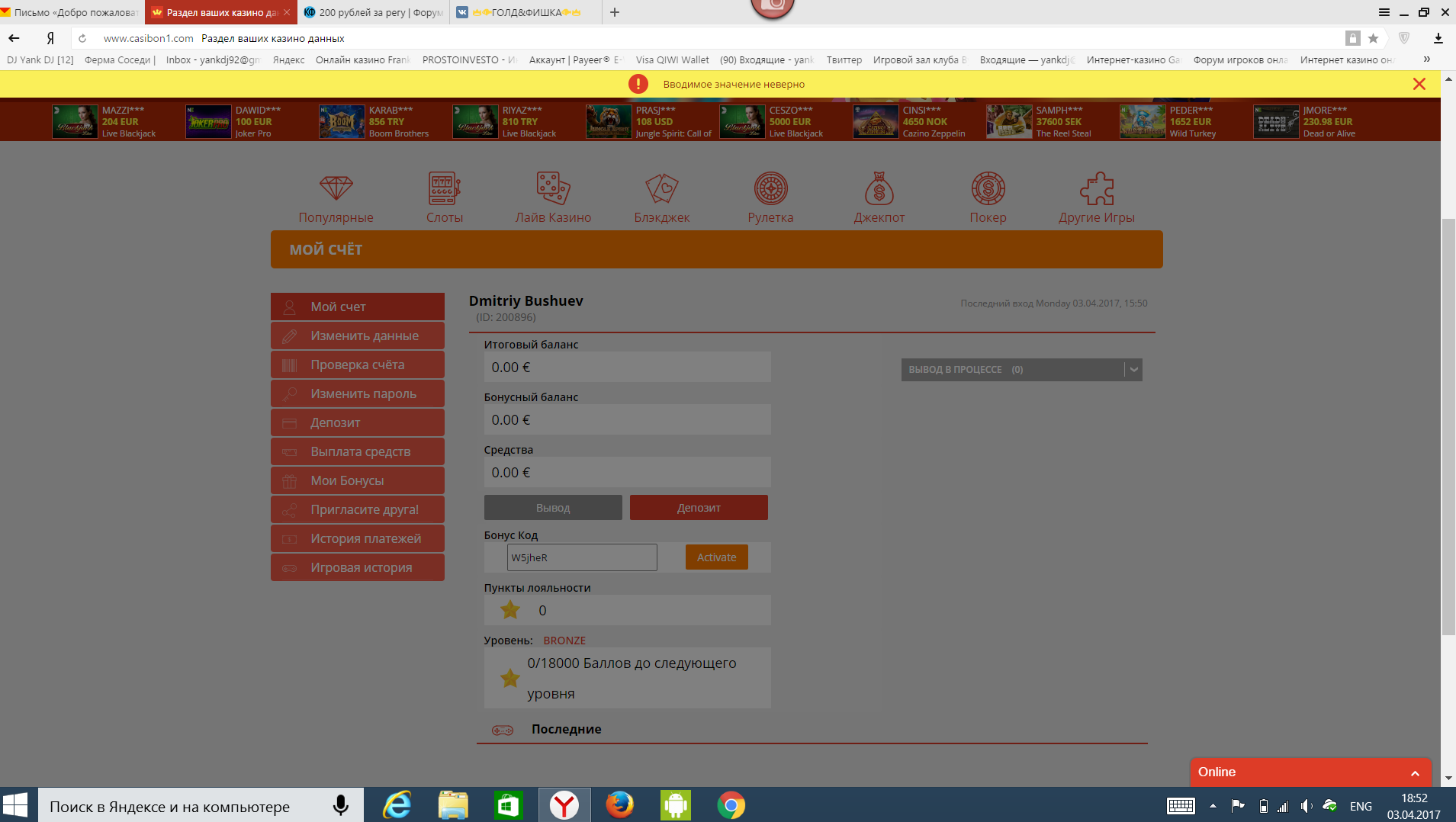Open the Joker Pro winner thumbnail
Image resolution: width=1456 pixels, height=822 pixels.
(x=207, y=121)
